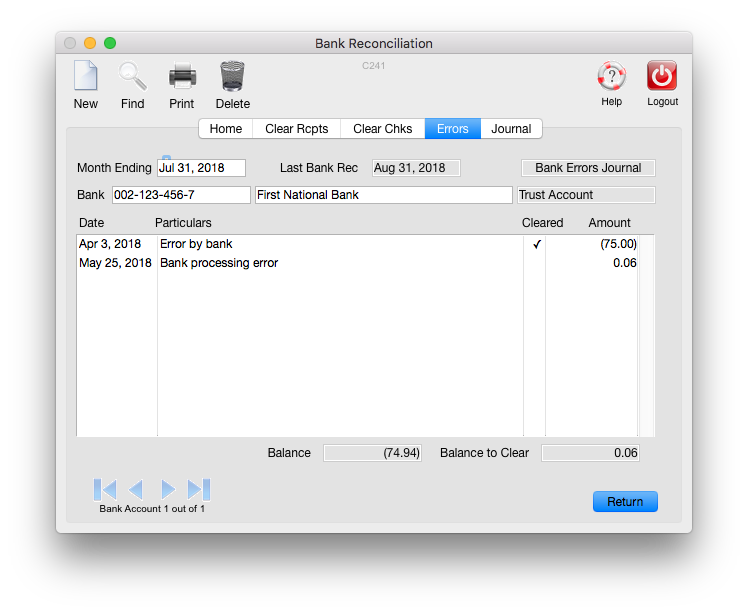Click the Month Ending date field
This screenshot has height=613, width=748.
pyautogui.click(x=201, y=168)
